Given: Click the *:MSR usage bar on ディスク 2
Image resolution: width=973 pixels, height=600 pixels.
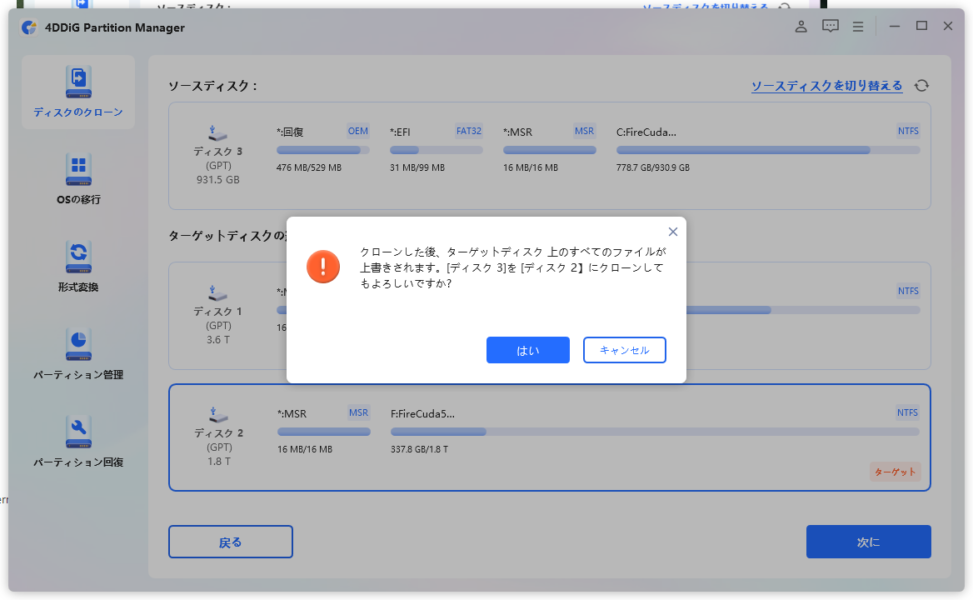Looking at the screenshot, I should point(323,432).
